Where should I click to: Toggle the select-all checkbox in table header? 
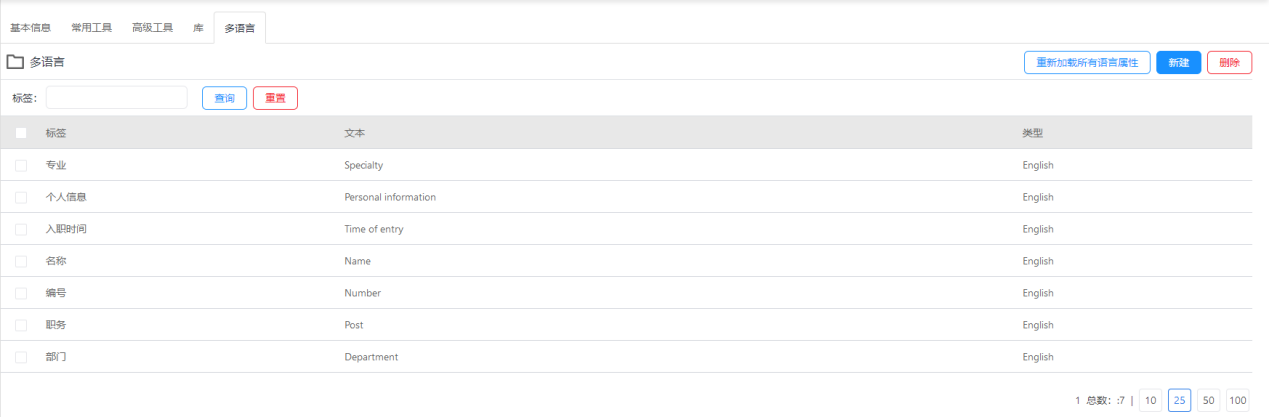coord(21,133)
